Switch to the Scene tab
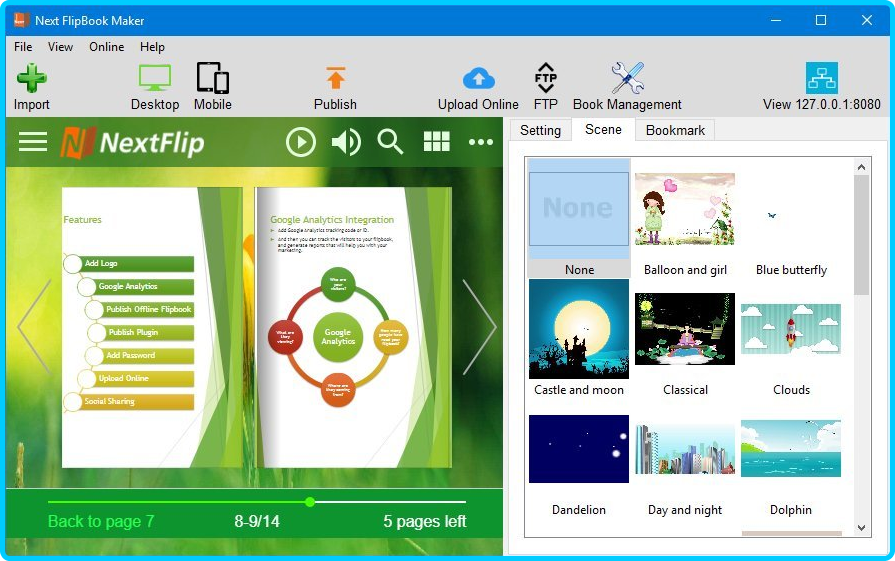Image resolution: width=895 pixels, height=561 pixels. click(603, 130)
